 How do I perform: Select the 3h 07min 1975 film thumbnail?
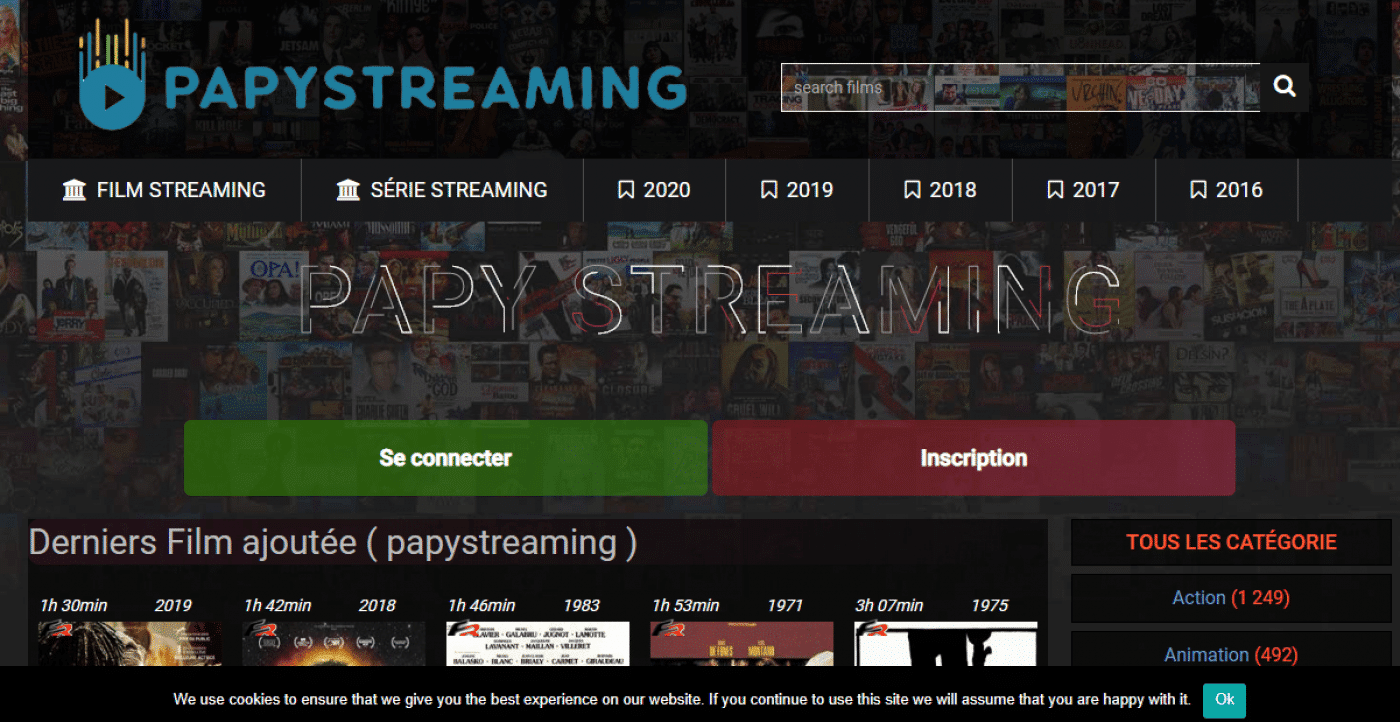945,643
